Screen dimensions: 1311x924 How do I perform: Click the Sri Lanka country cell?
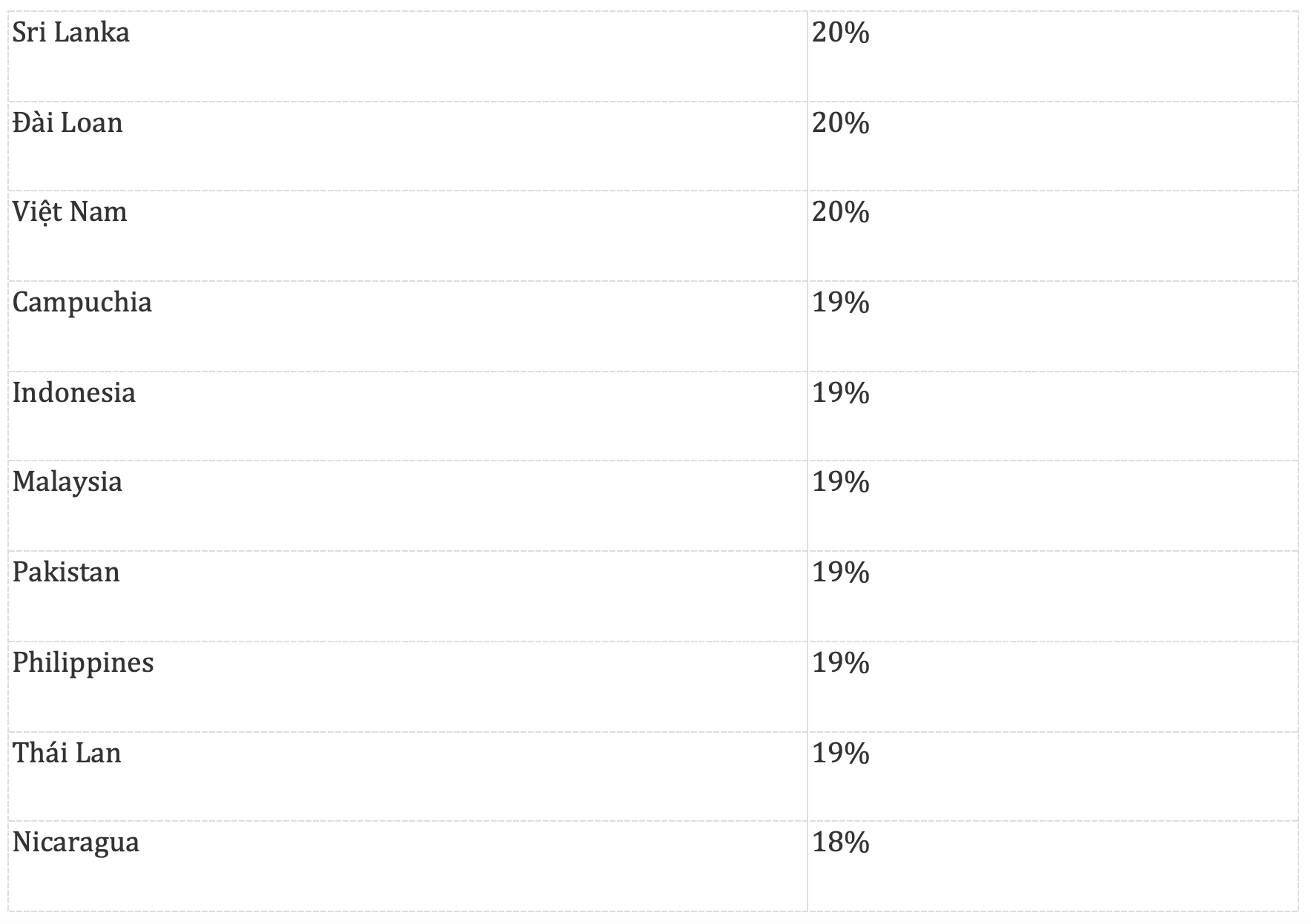(x=71, y=33)
